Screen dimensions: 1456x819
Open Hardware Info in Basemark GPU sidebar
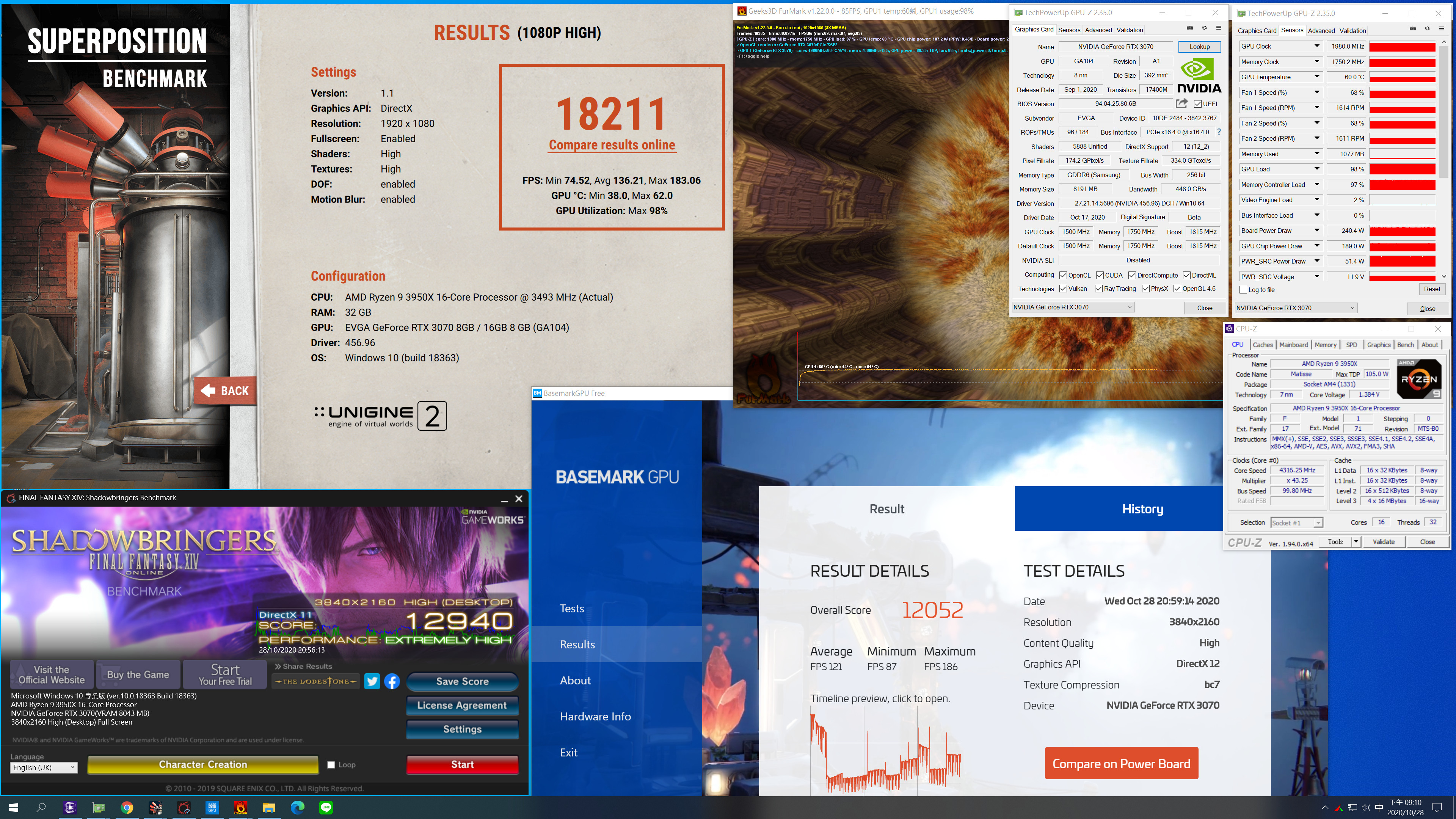pos(595,717)
